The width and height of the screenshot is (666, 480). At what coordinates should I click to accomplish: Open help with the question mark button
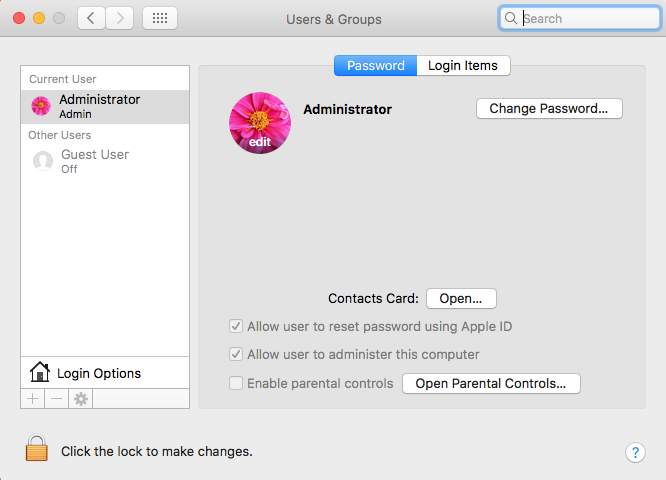pyautogui.click(x=635, y=452)
